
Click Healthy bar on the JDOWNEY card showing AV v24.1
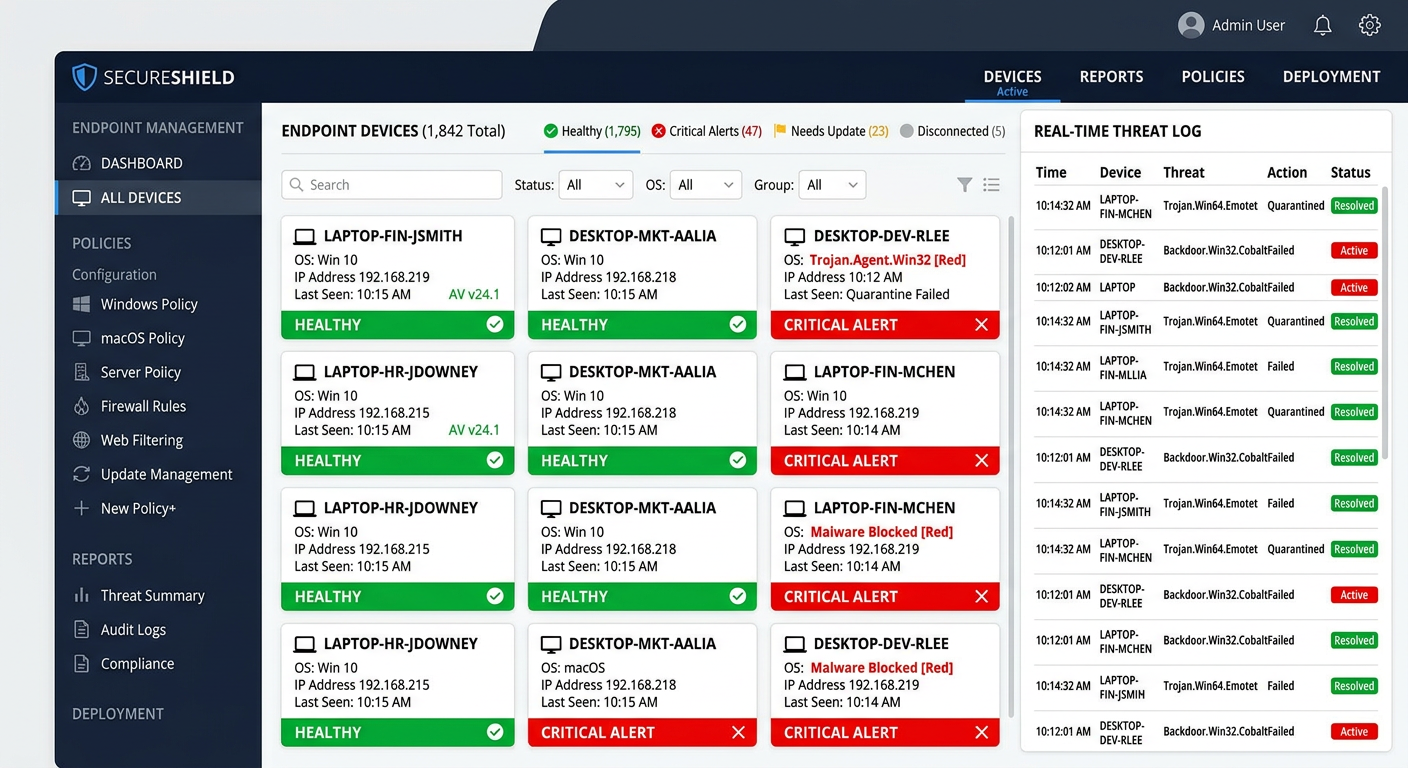(398, 460)
